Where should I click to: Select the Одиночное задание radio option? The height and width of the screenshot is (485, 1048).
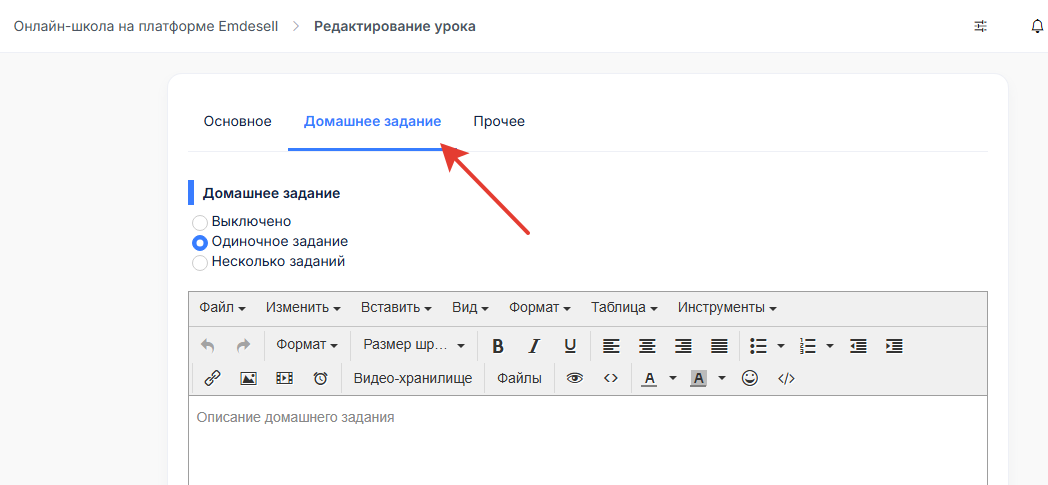coord(200,243)
